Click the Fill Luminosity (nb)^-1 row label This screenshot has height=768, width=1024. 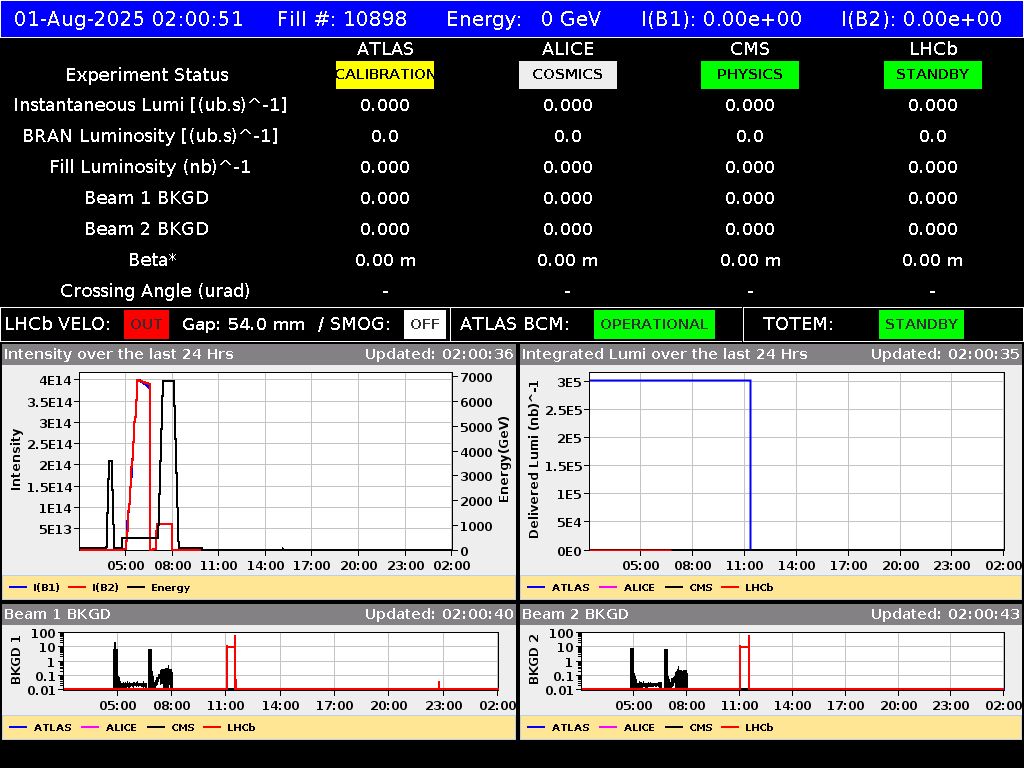(150, 167)
